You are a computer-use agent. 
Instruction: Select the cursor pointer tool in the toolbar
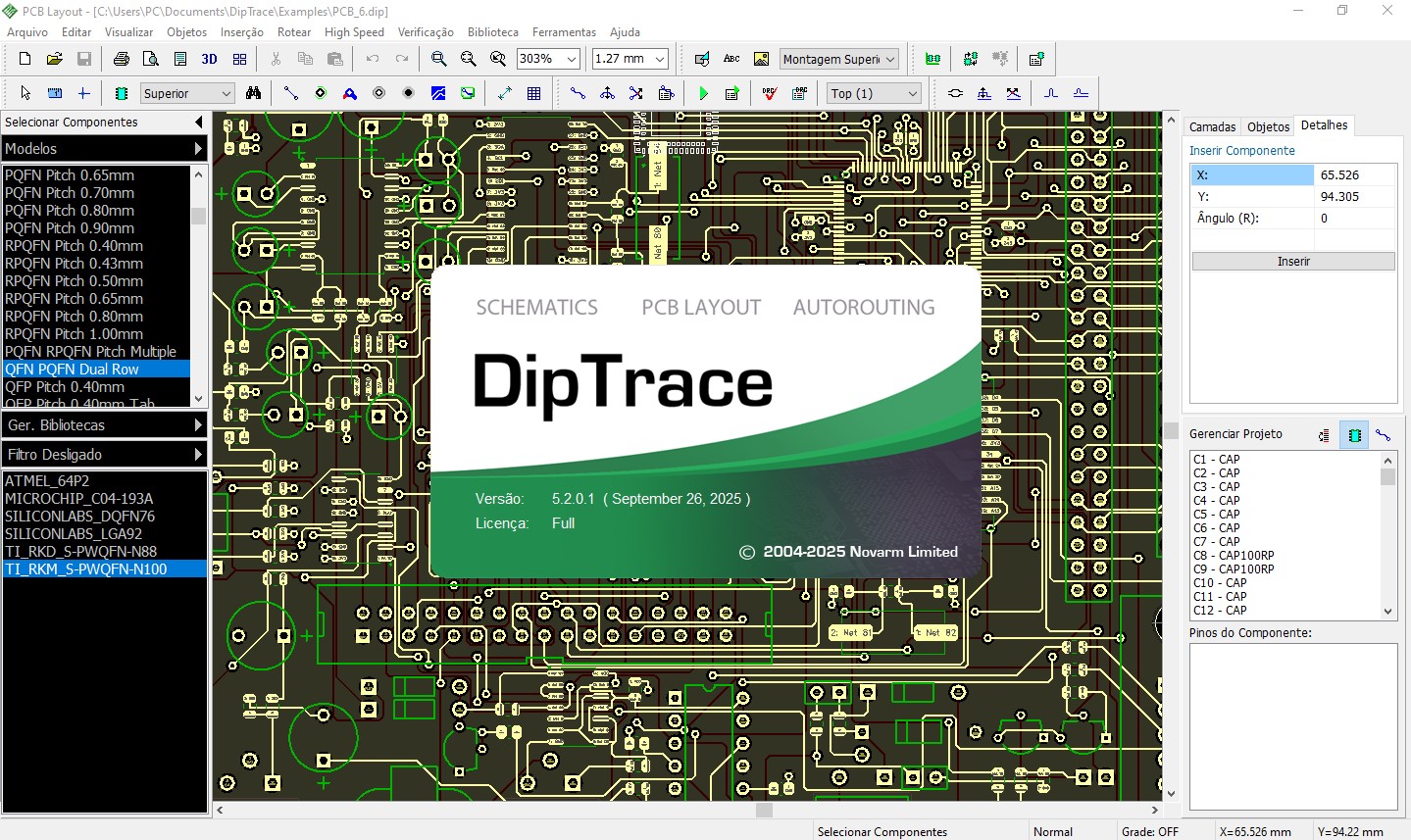(x=25, y=93)
